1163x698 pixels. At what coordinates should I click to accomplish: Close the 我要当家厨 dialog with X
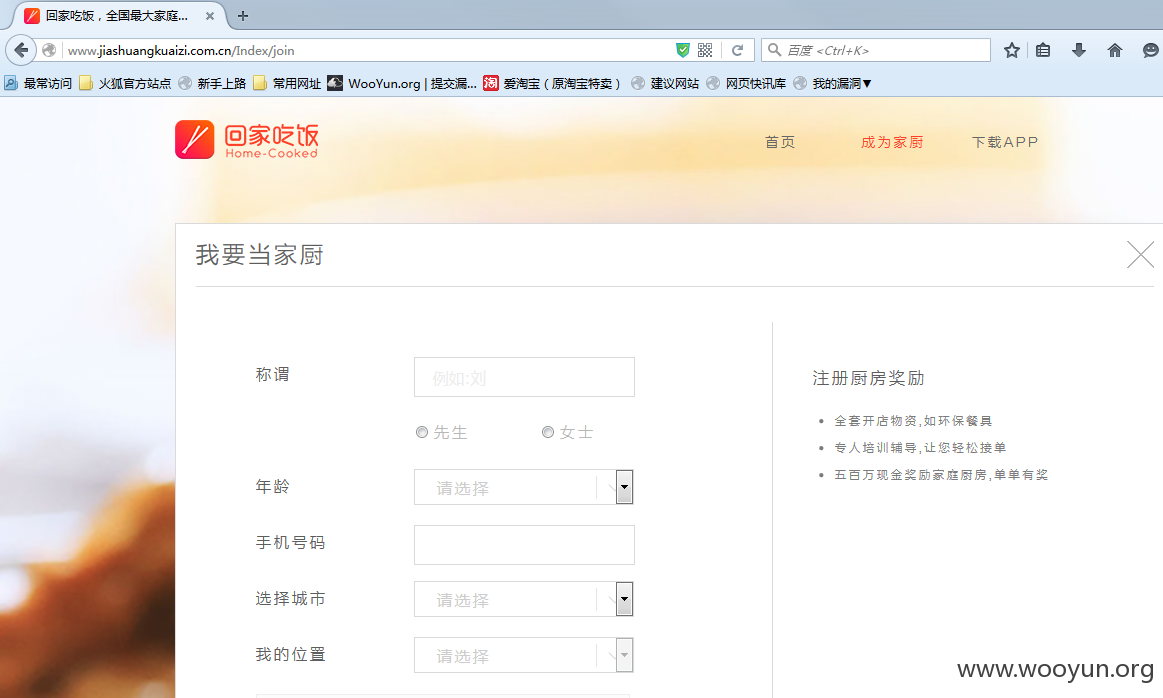(x=1140, y=254)
